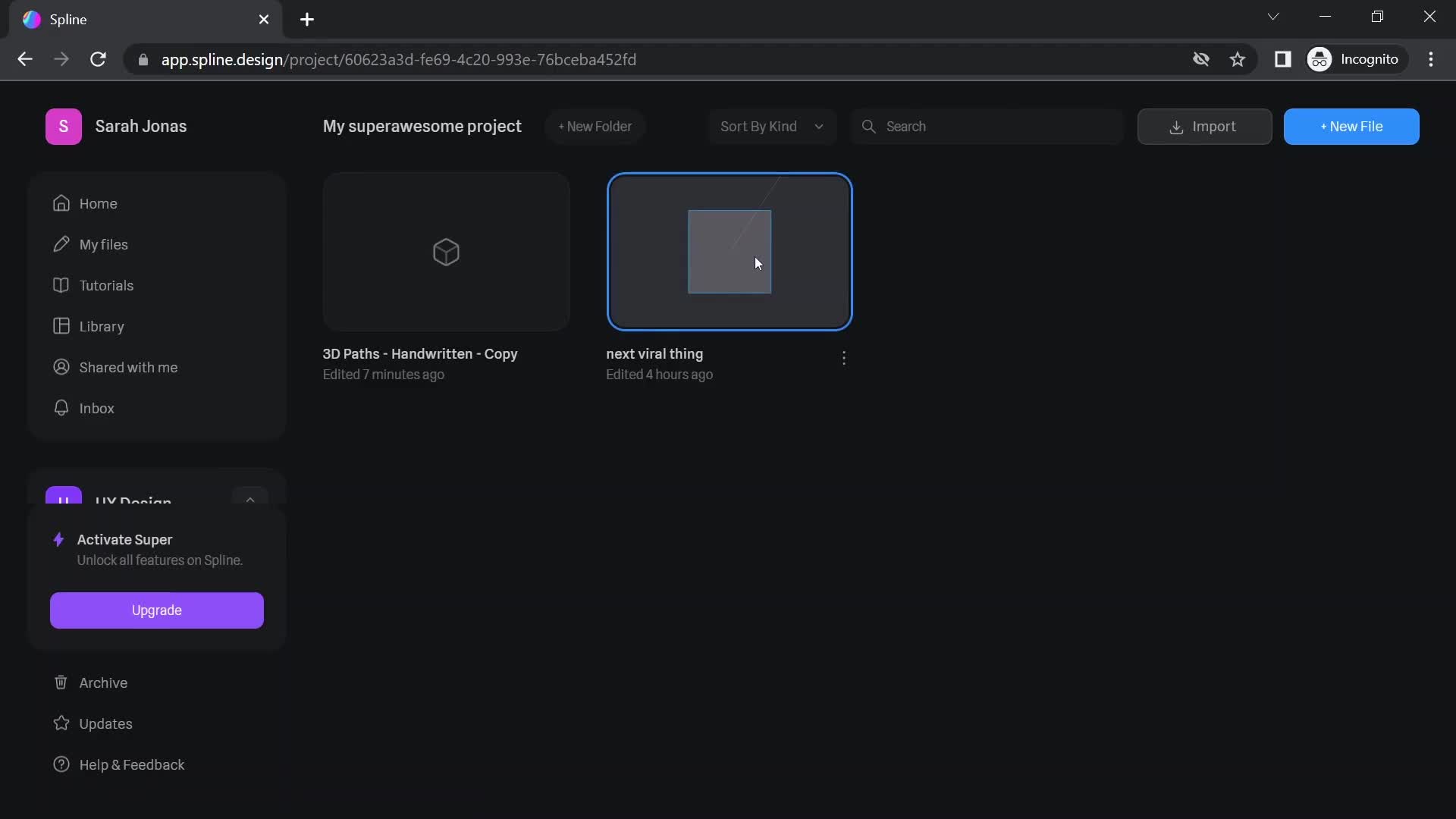Viewport: 1456px width, 819px height.
Task: Open the Sarah Jonas account name
Action: (141, 127)
